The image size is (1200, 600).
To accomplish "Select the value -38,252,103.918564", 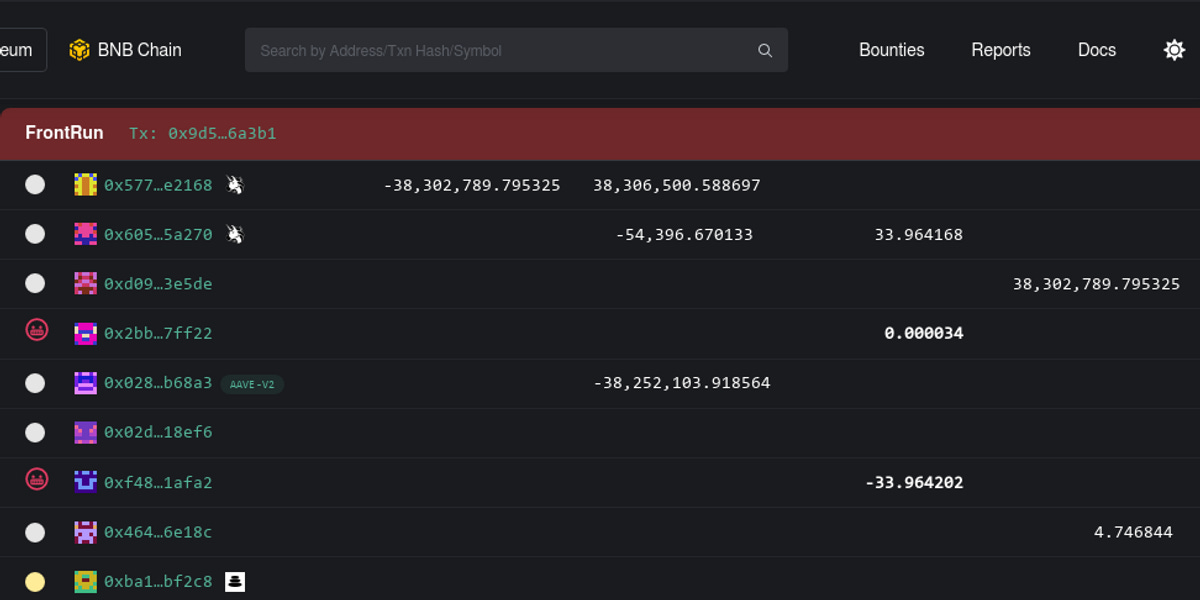I will tap(682, 383).
